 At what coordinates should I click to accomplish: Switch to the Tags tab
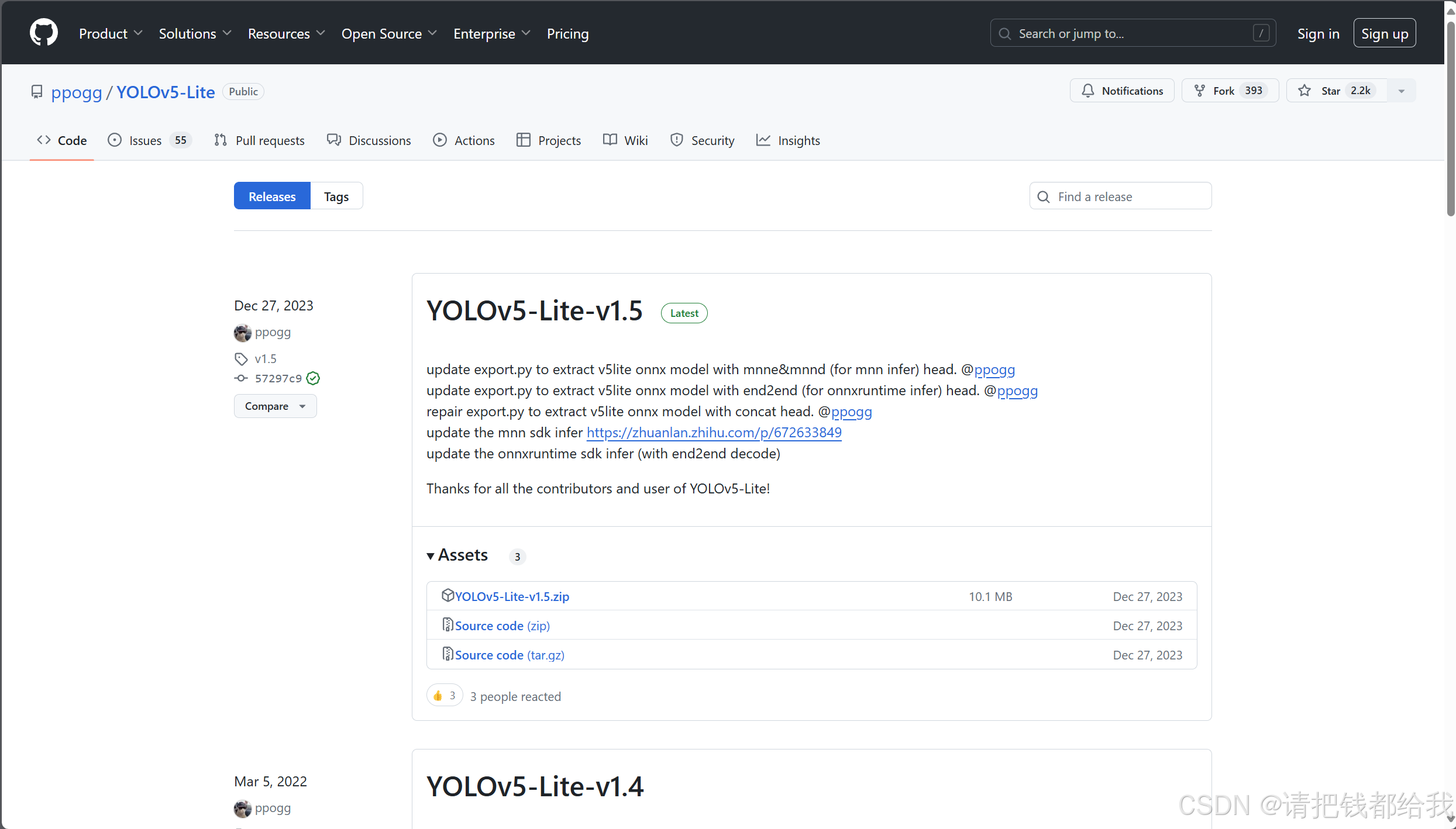click(336, 196)
